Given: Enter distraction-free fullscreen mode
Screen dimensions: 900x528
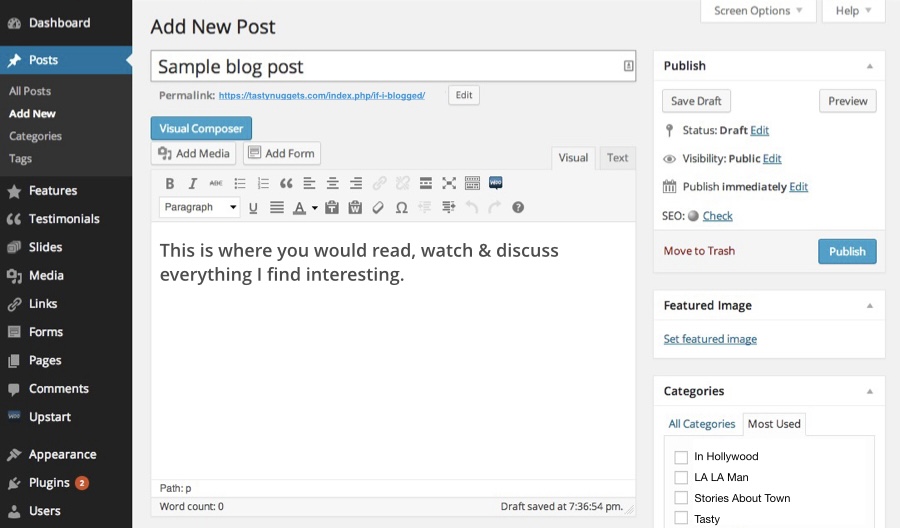Looking at the screenshot, I should click(x=449, y=184).
